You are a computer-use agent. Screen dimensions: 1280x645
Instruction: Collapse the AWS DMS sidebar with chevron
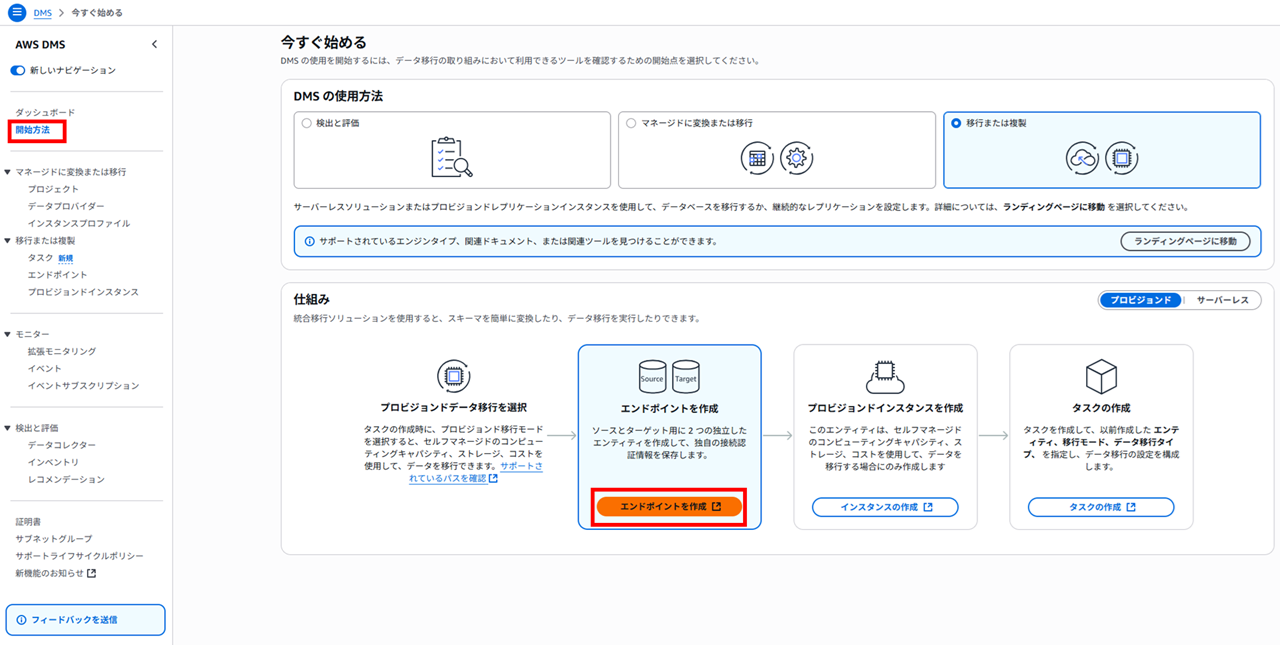tap(154, 44)
